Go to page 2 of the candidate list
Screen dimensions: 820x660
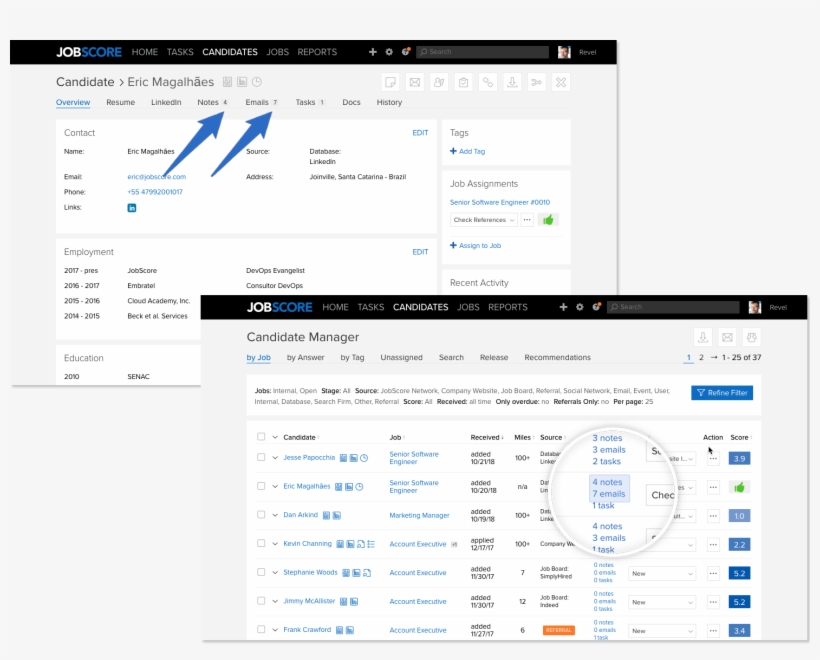point(701,358)
